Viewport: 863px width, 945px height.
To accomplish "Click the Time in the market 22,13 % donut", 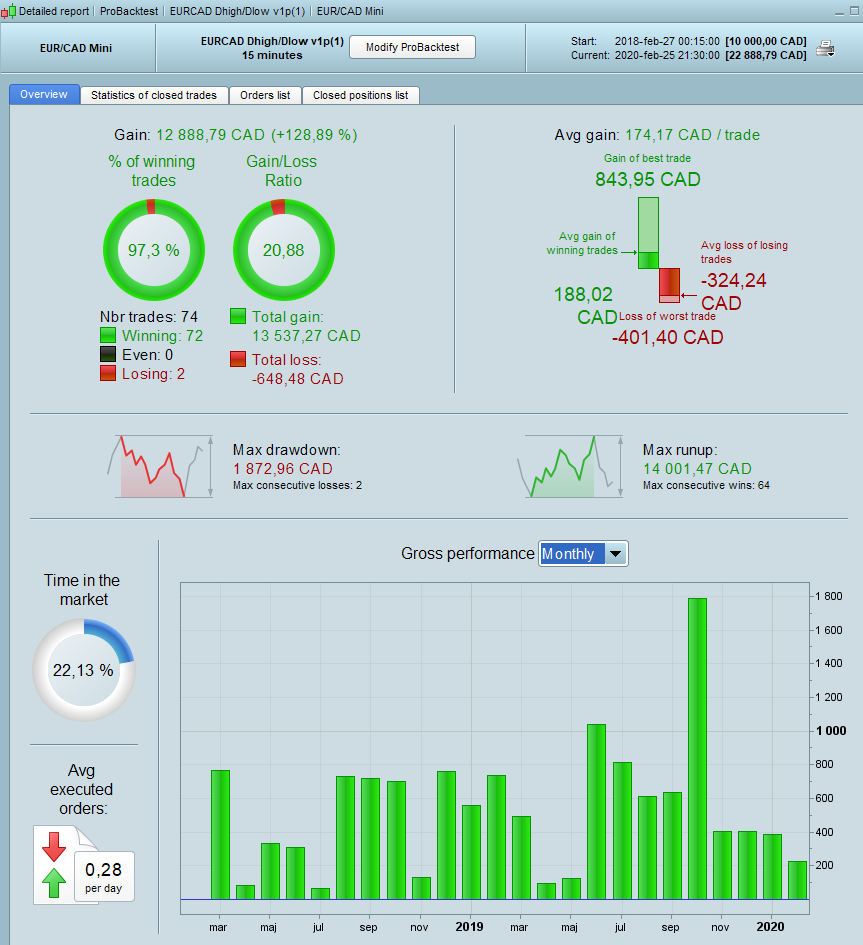I will pyautogui.click(x=83, y=670).
